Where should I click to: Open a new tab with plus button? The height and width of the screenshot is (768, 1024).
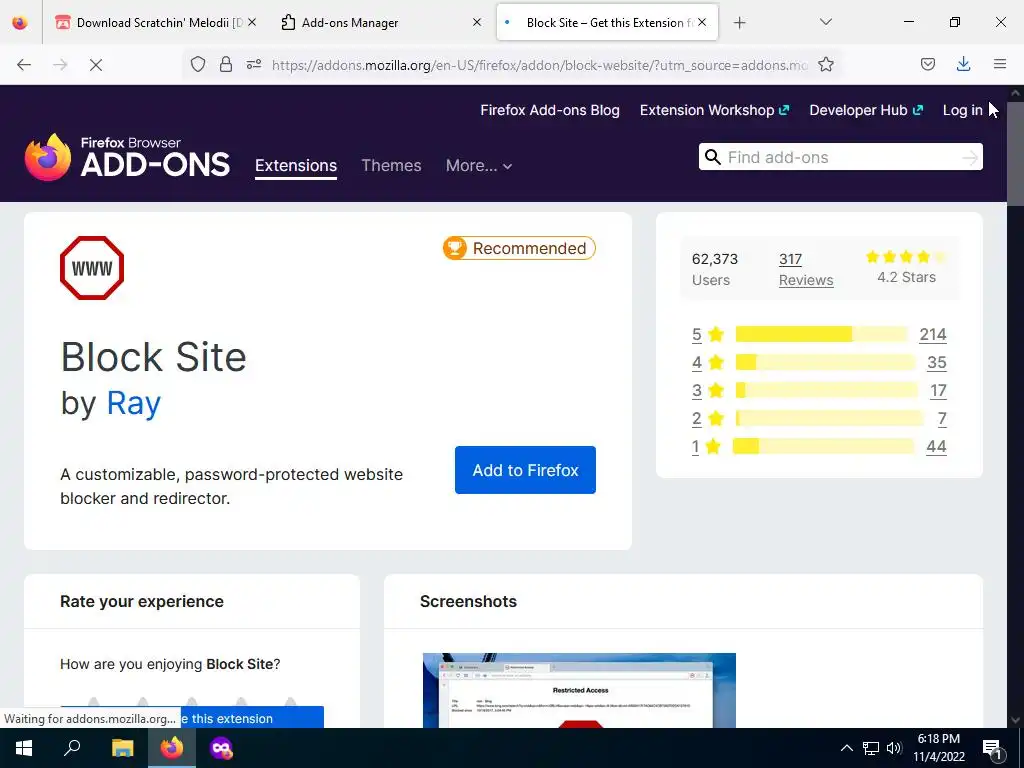coord(739,23)
